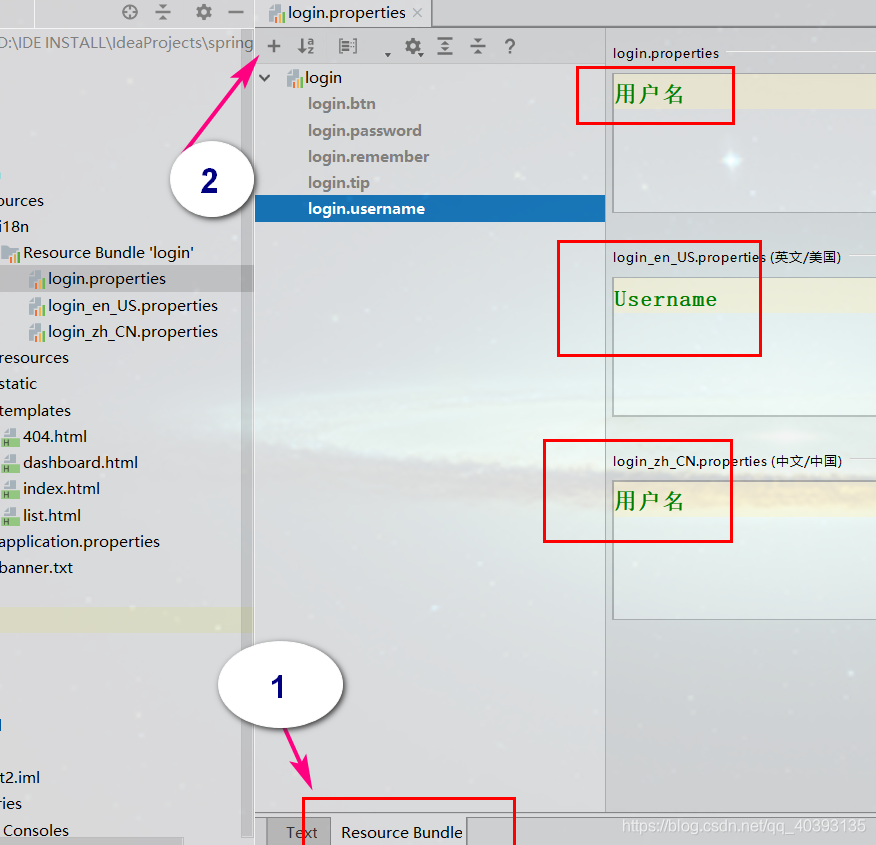This screenshot has width=876, height=845.
Task: Edit the login.properties default value field
Action: point(744,142)
